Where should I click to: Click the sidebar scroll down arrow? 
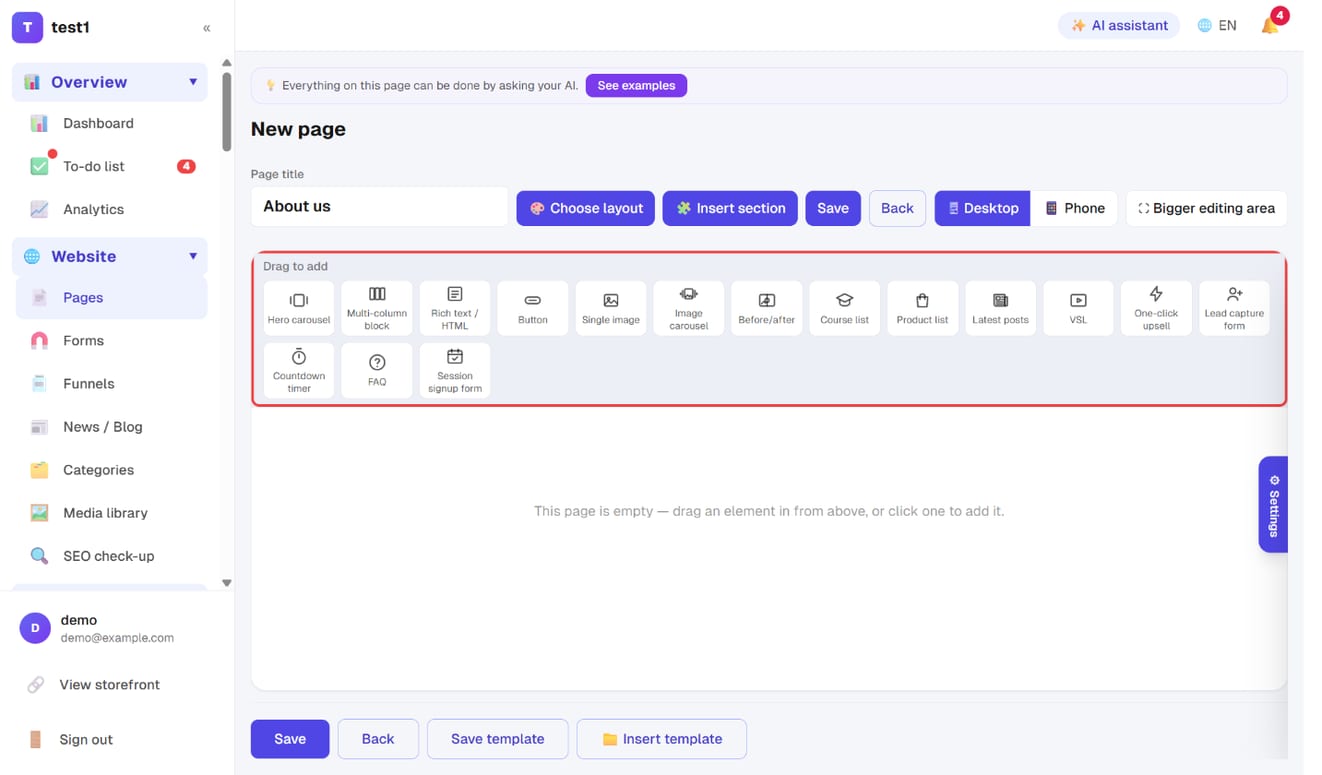tap(226, 583)
